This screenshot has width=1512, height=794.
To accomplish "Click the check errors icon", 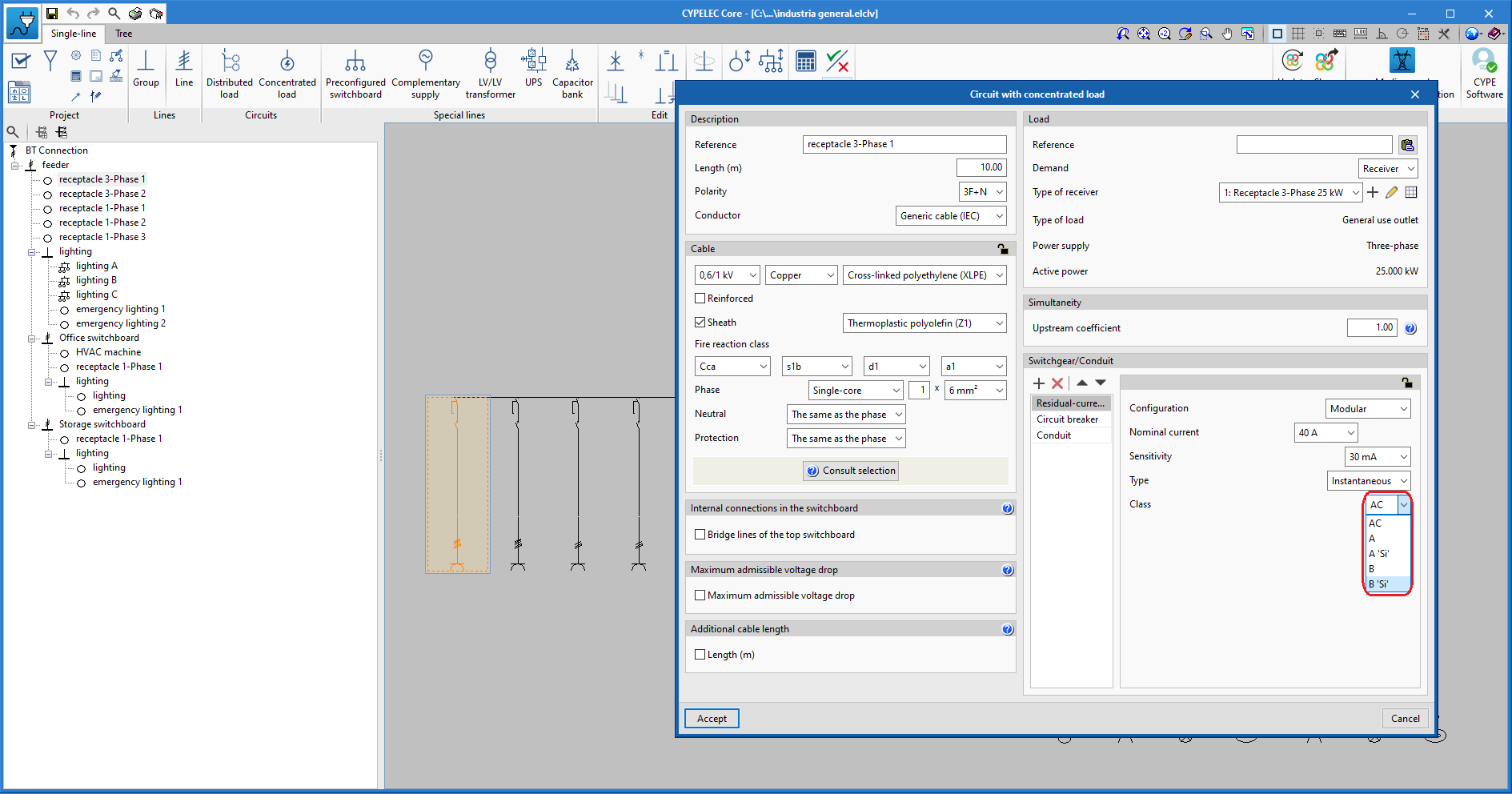I will click(x=837, y=61).
